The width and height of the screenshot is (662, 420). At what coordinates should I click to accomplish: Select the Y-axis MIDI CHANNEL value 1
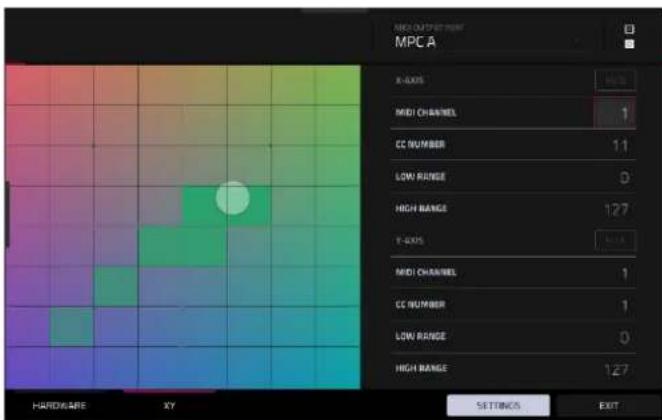click(x=625, y=274)
